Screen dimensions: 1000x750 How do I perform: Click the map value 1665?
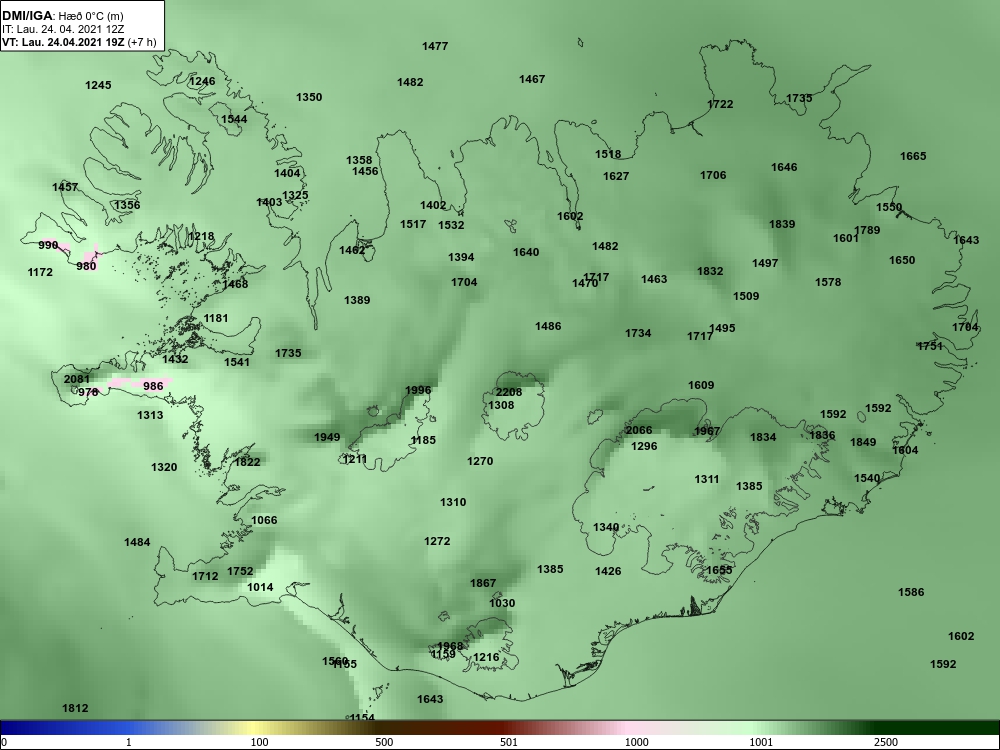913,156
